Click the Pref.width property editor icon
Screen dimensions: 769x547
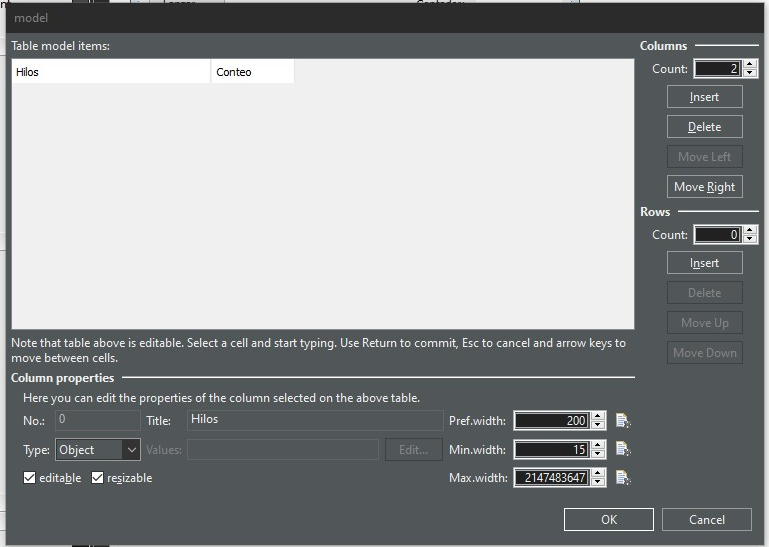(x=623, y=420)
